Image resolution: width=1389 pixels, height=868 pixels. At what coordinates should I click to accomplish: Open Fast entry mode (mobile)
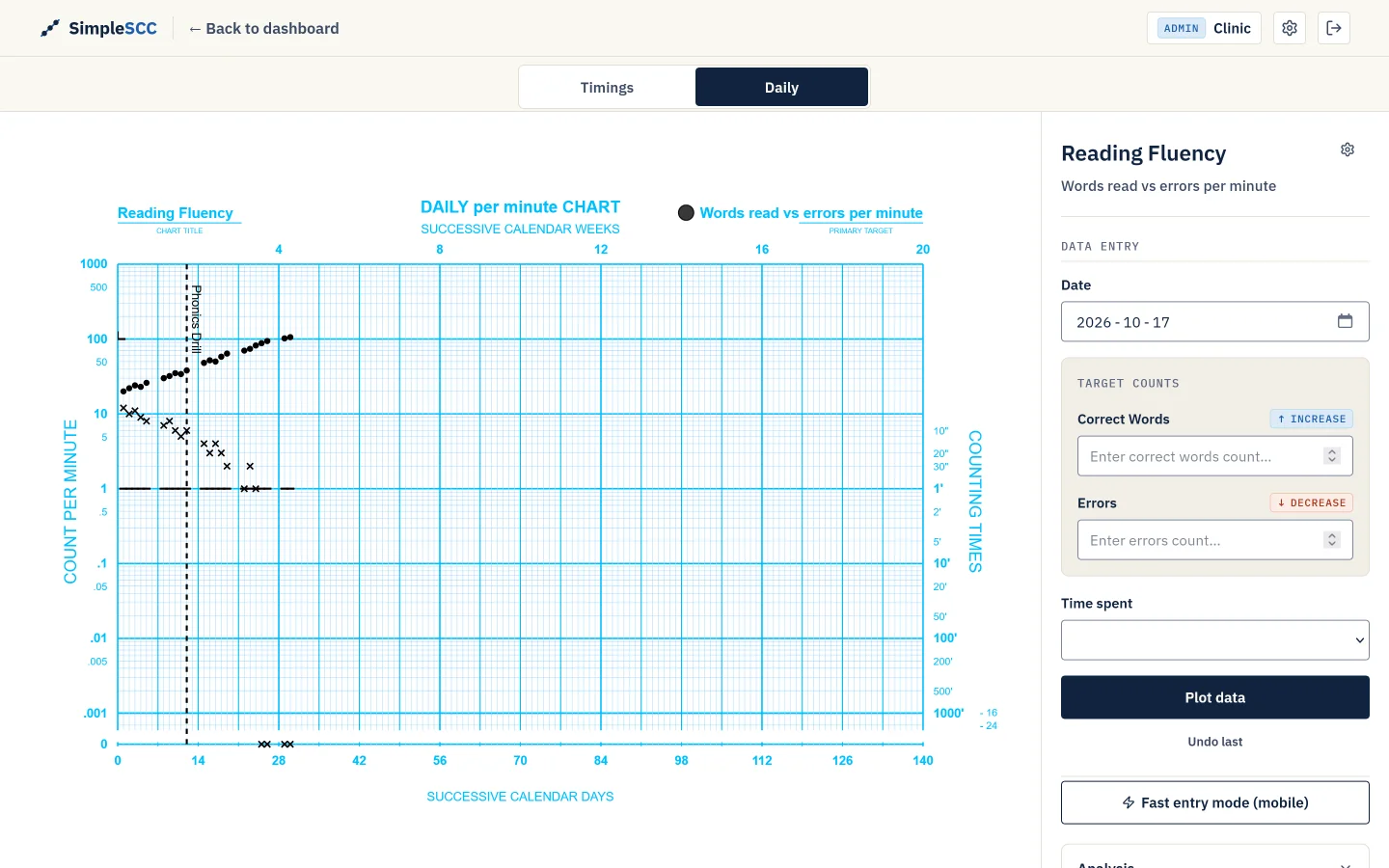[1215, 802]
